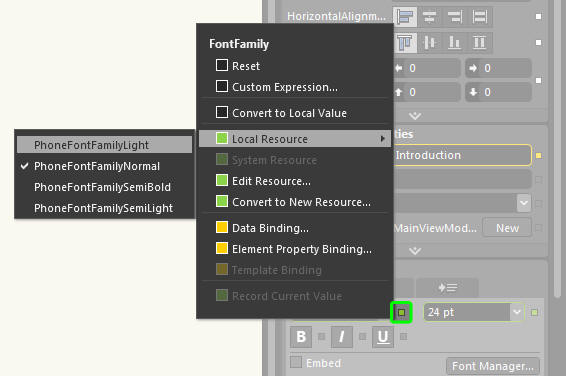Click the New button beside MainViewModel
The height and width of the screenshot is (376, 566).
507,228
